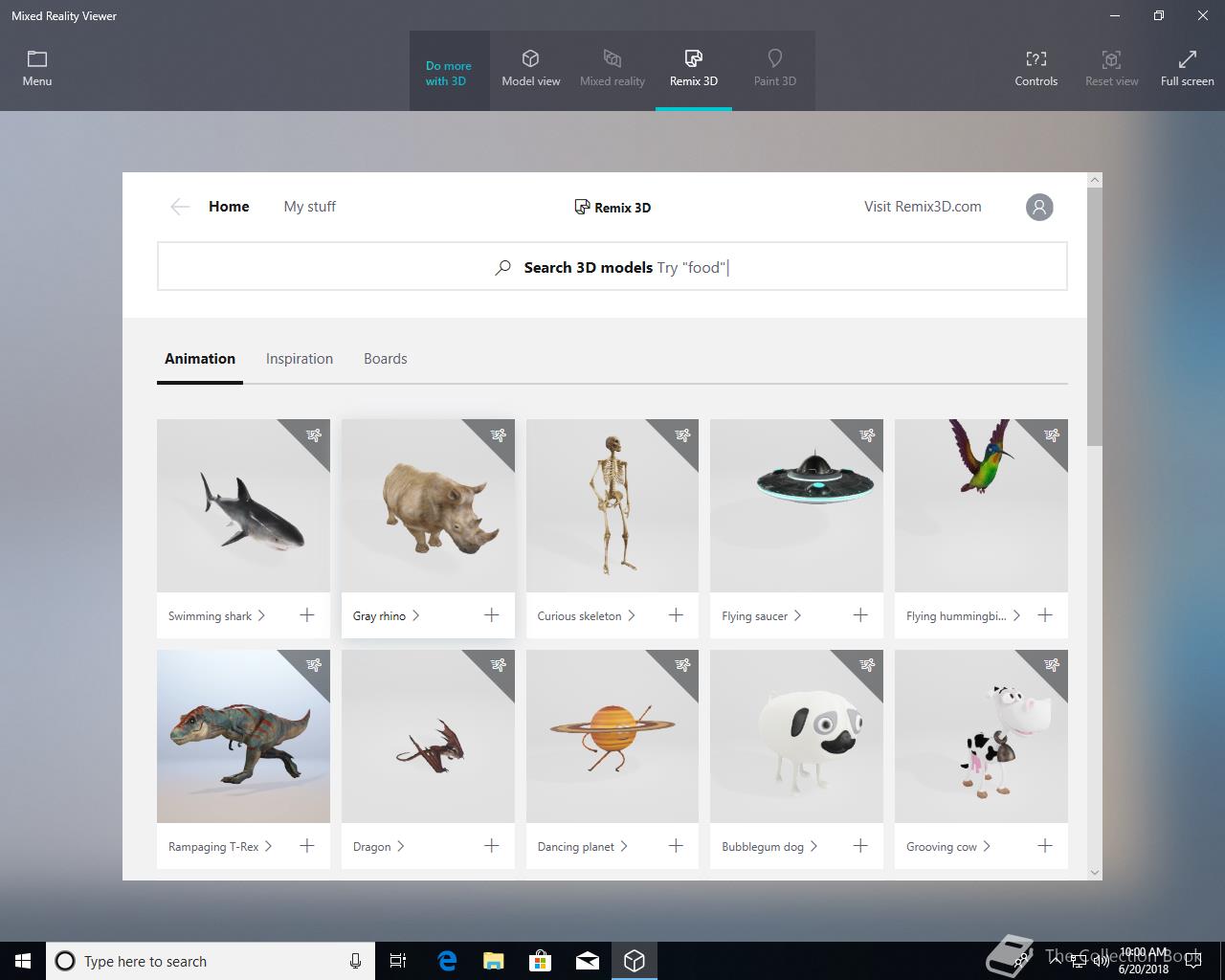Image resolution: width=1225 pixels, height=980 pixels.
Task: Open the Dancing planet thumbnail
Action: tap(612, 736)
